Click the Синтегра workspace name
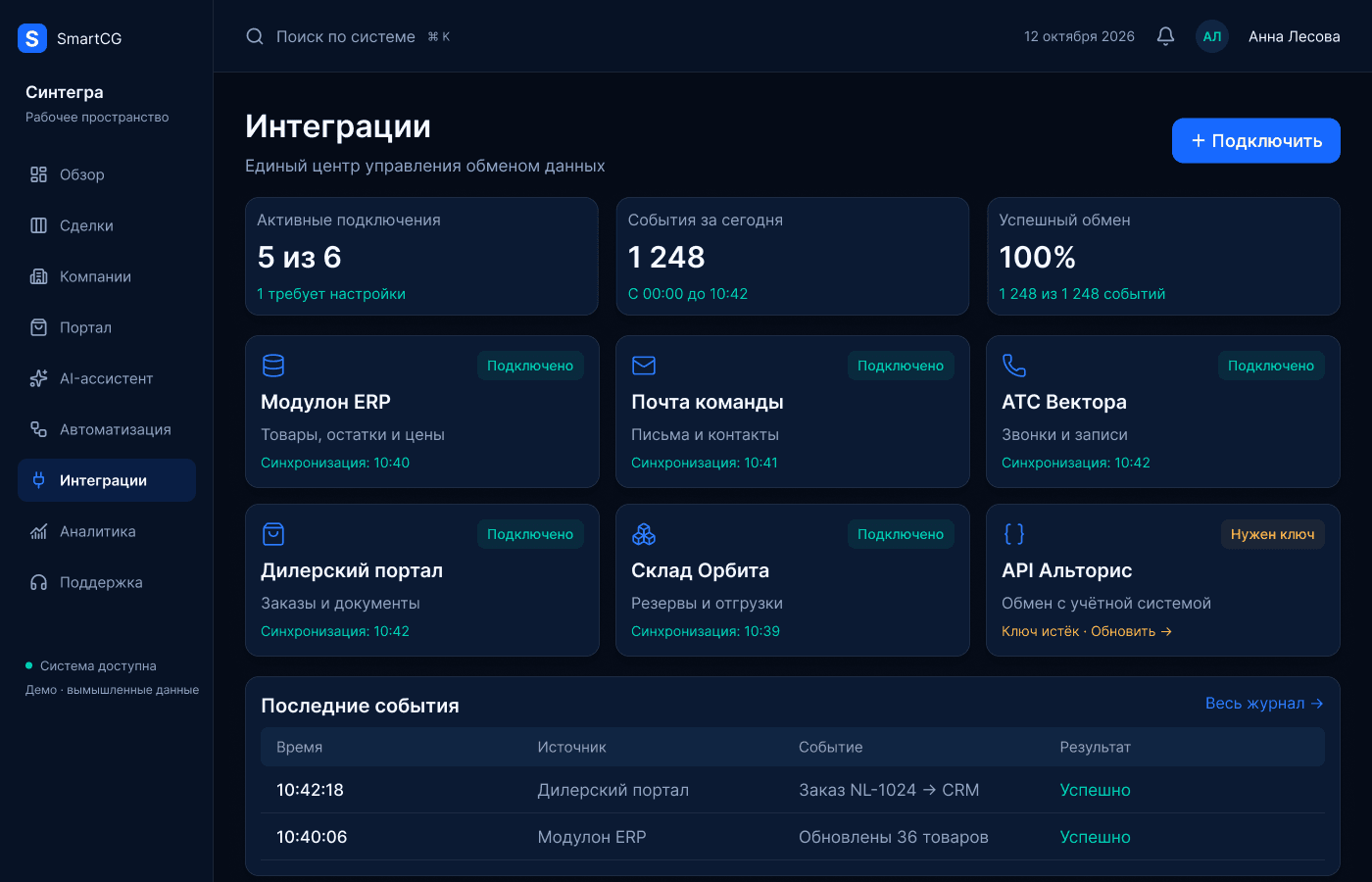Screen dimensions: 1372x882 tap(65, 92)
